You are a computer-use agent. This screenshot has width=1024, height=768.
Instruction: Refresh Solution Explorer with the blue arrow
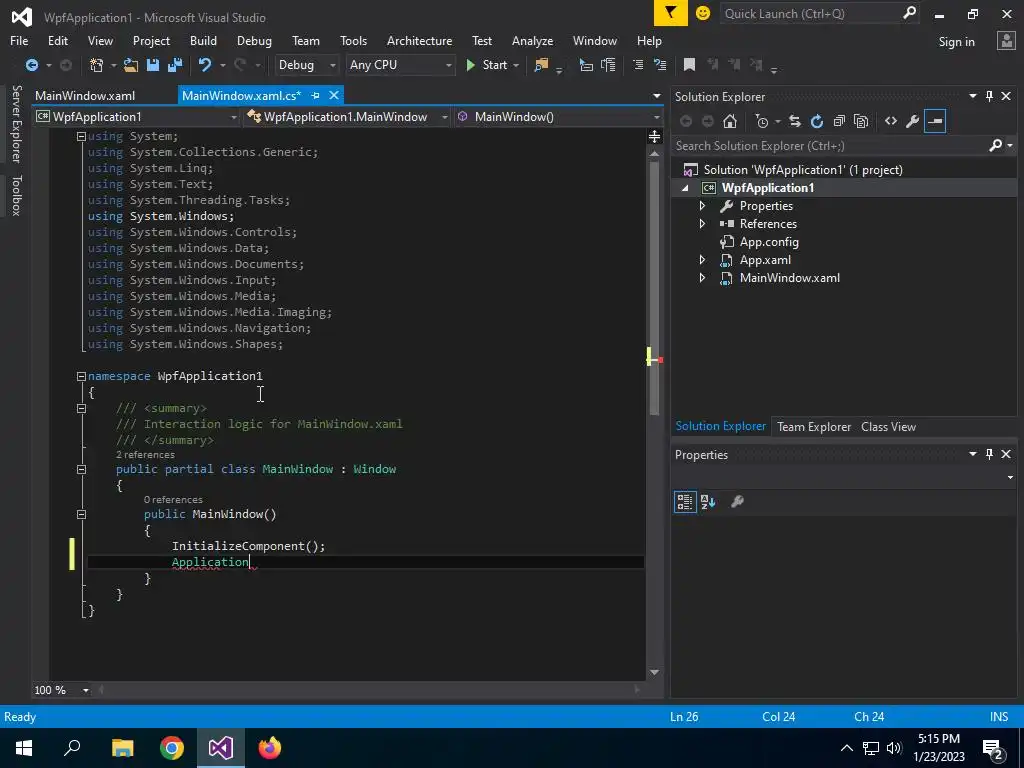click(x=817, y=121)
